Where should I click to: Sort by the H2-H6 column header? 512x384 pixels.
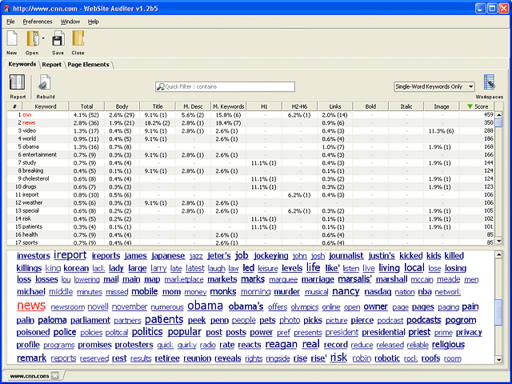click(299, 106)
